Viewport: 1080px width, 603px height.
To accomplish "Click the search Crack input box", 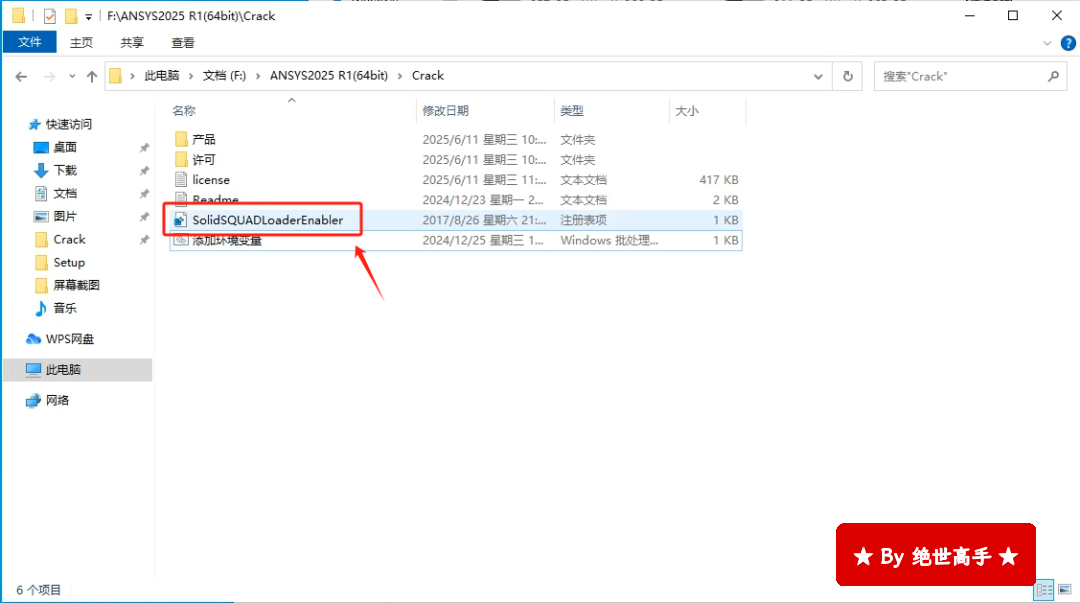I will pos(960,76).
